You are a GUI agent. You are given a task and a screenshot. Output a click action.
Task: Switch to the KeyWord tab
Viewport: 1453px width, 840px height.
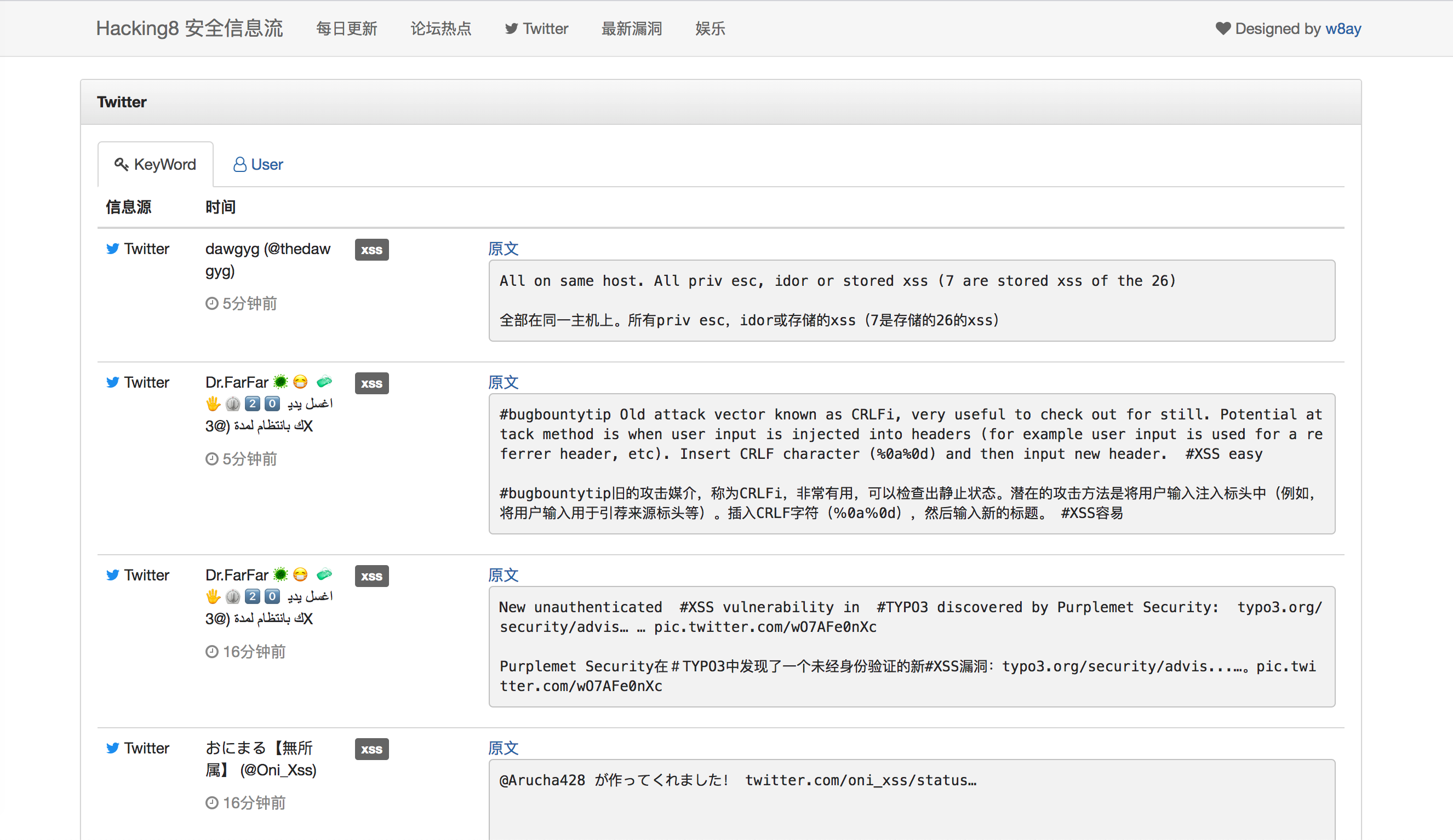tap(156, 164)
